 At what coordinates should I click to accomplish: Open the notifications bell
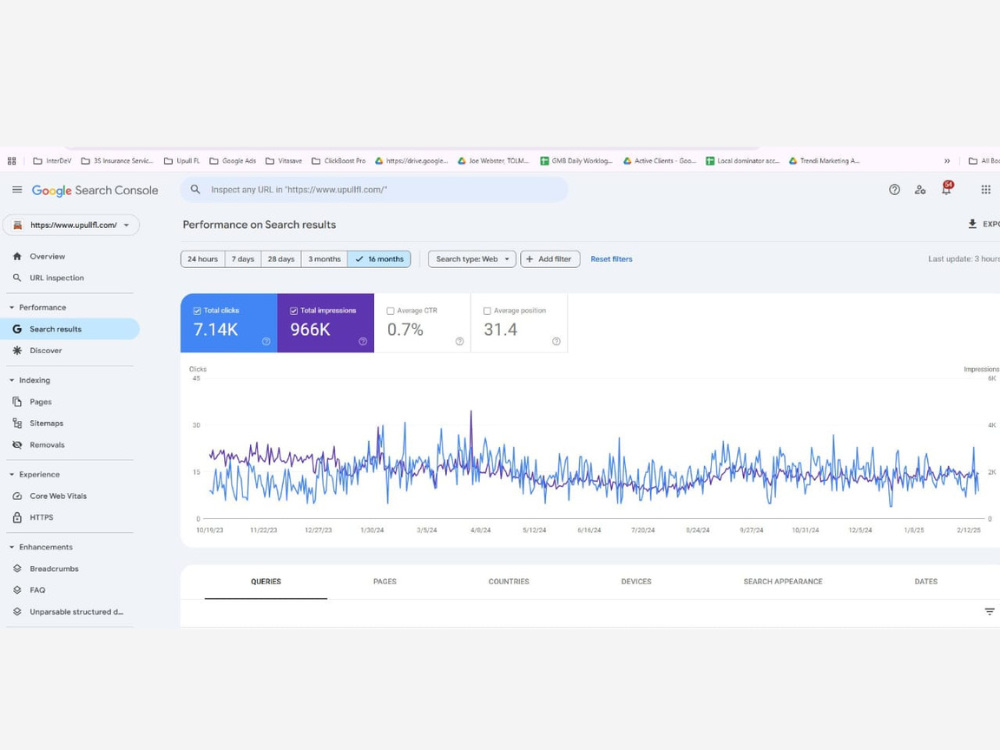point(946,189)
